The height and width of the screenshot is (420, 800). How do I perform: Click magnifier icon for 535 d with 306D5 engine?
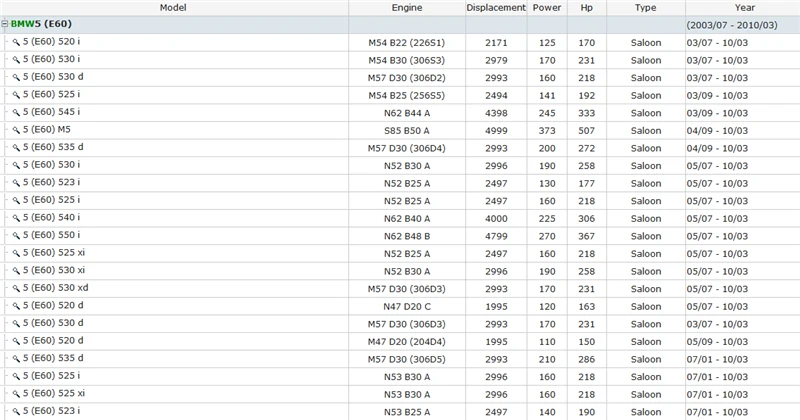[16, 359]
